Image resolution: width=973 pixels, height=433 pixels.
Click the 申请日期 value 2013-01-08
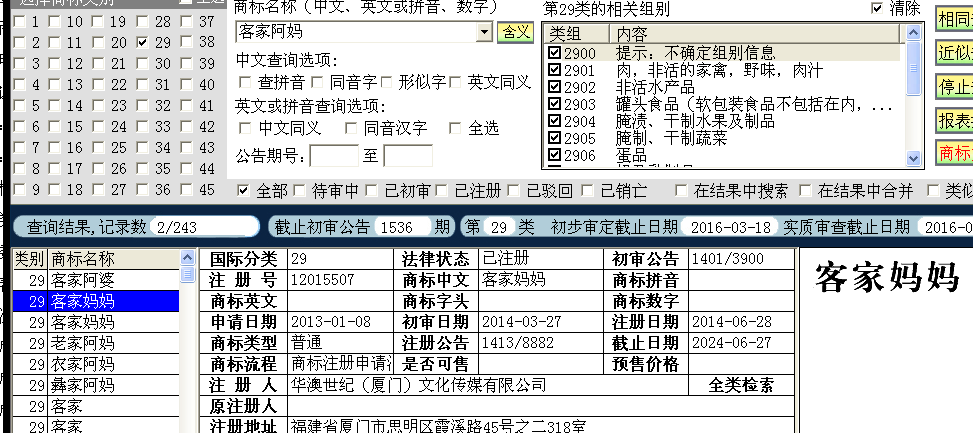click(x=331, y=322)
